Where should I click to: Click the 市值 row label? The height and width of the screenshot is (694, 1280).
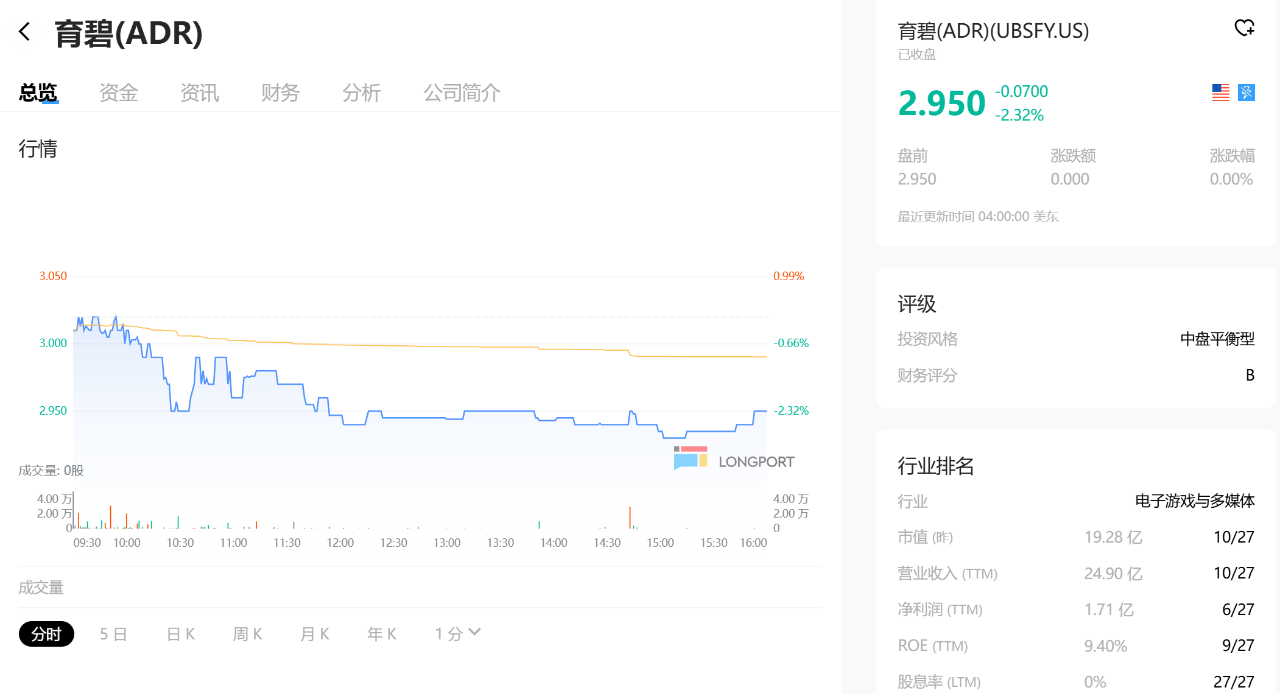pyautogui.click(x=925, y=537)
